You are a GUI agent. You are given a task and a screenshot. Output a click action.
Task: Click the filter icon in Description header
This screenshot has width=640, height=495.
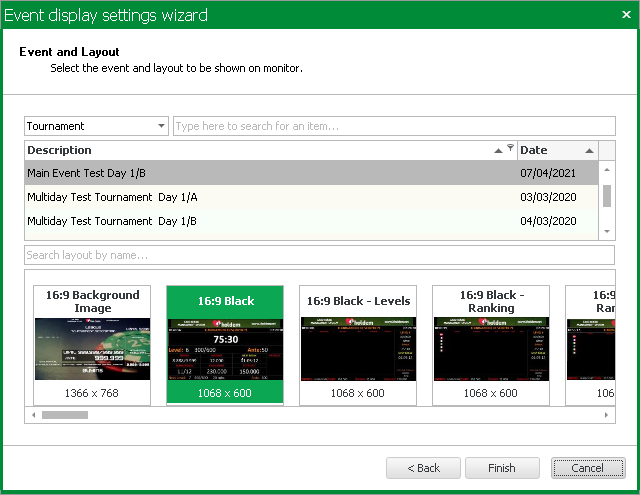point(510,149)
